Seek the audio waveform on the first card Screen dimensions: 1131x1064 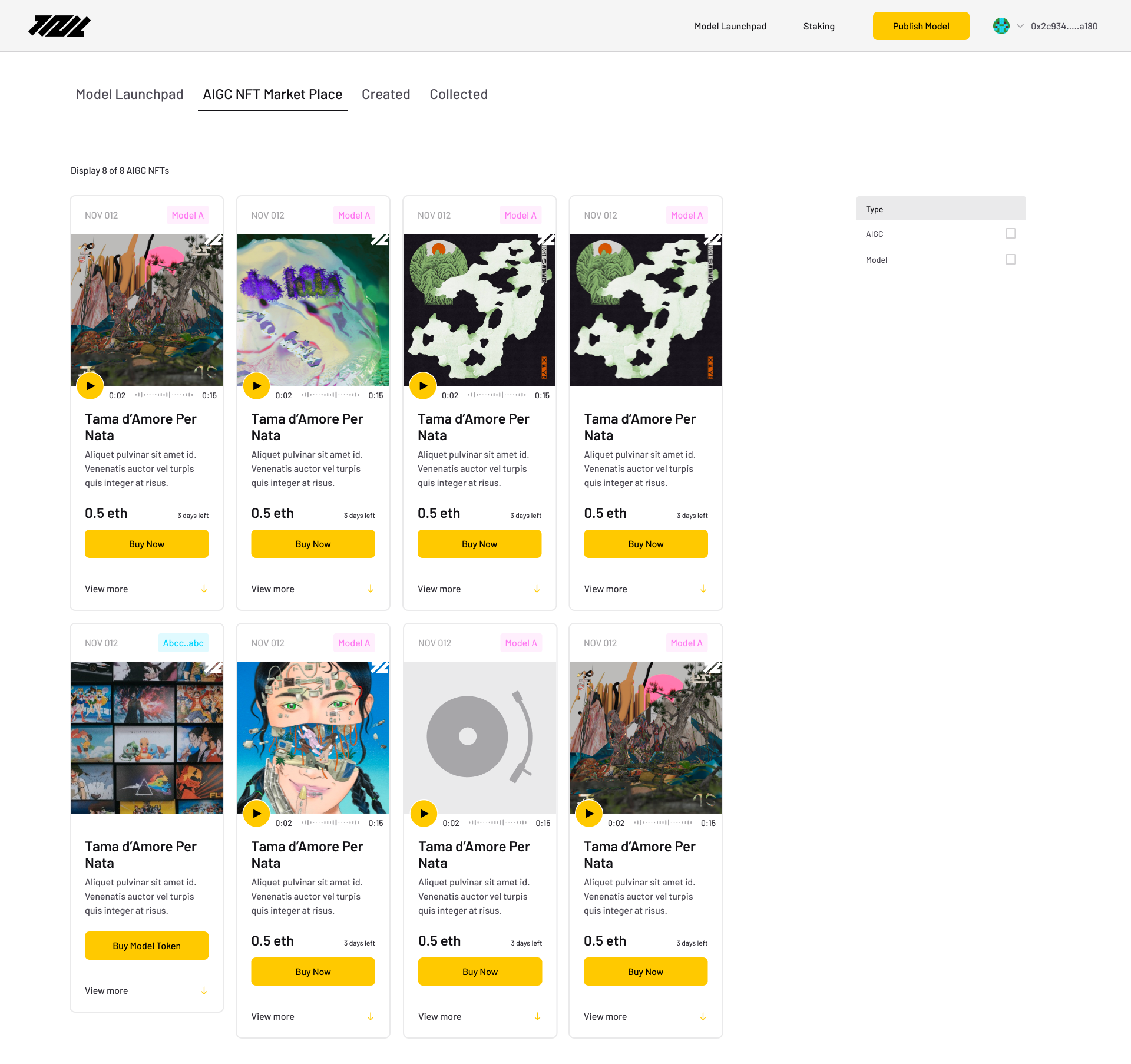tap(164, 395)
